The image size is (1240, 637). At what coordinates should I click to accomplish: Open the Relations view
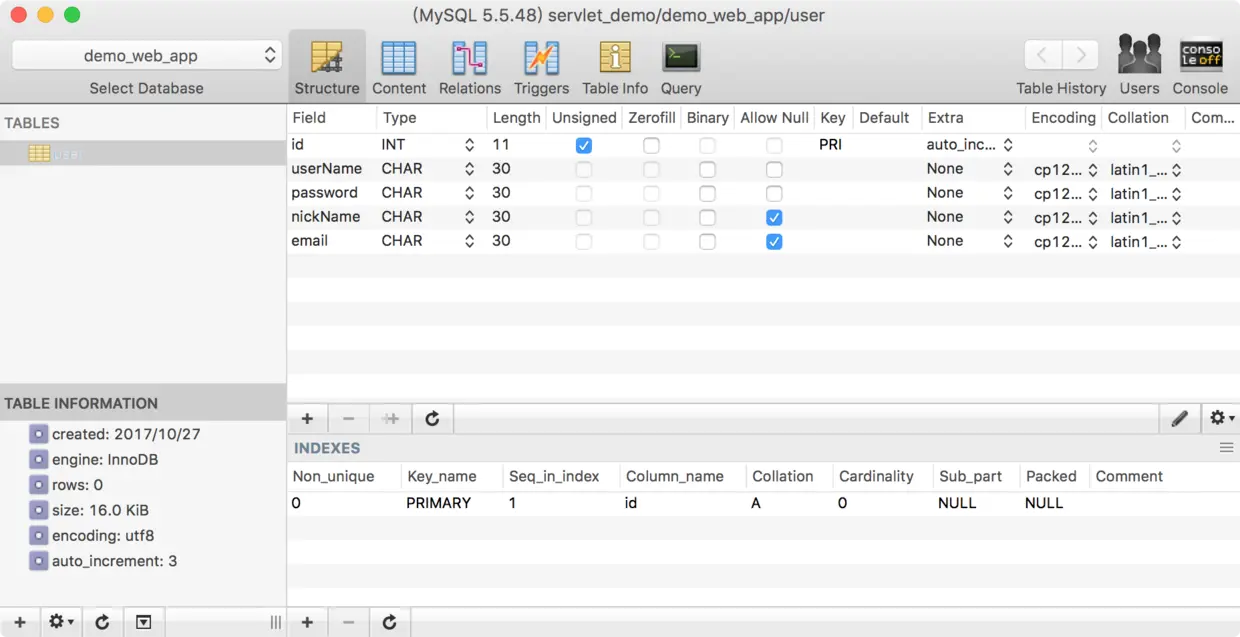470,67
